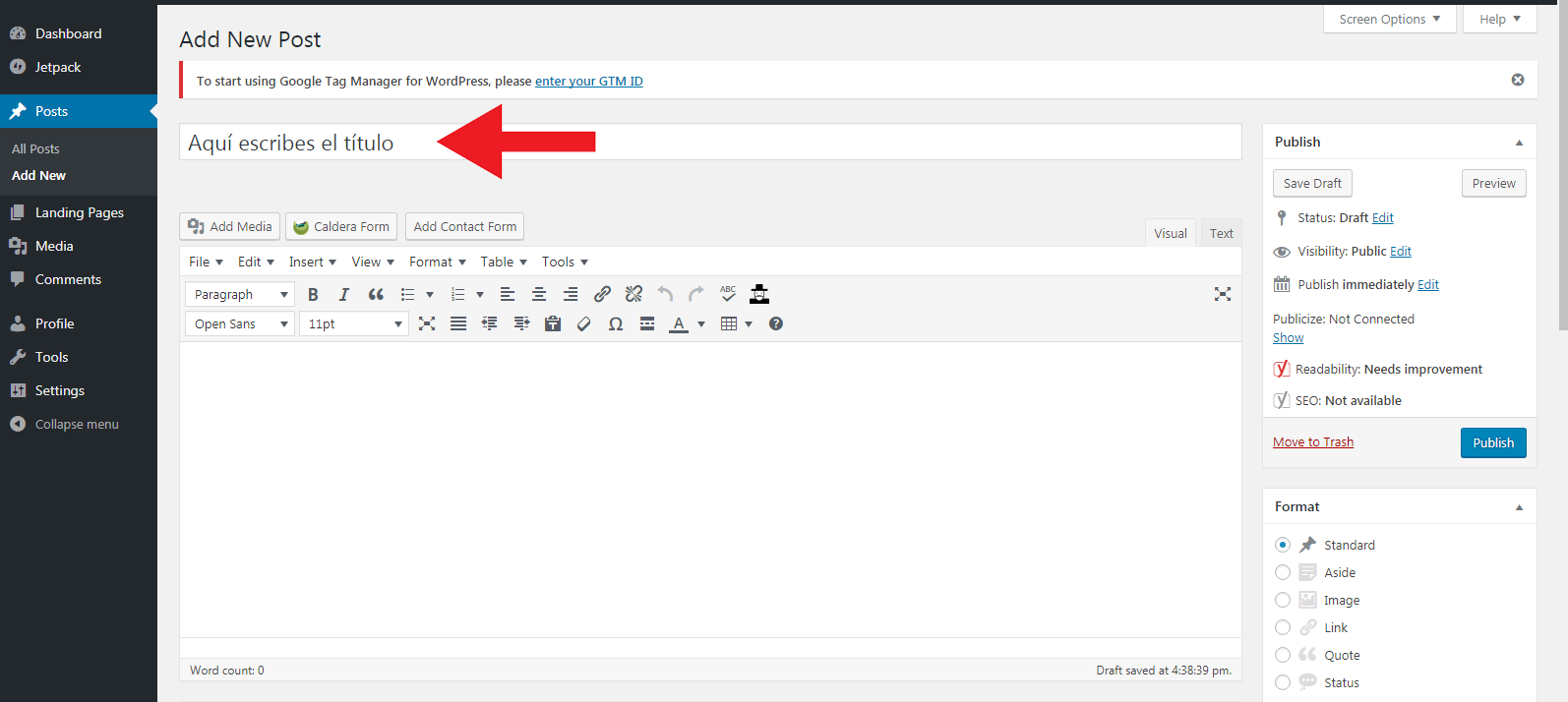The image size is (1568, 702).
Task: Choose the Image post format
Action: pyautogui.click(x=1283, y=600)
